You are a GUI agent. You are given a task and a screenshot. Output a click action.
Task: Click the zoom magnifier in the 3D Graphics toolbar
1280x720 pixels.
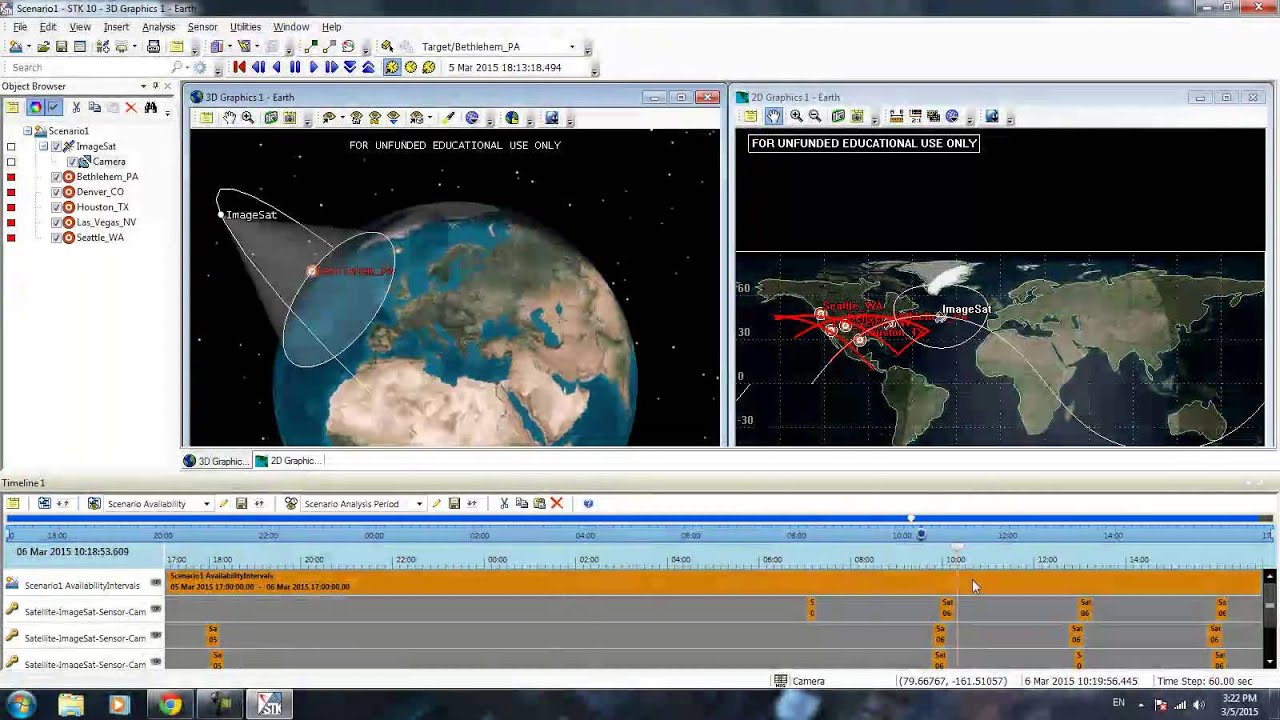tap(247, 118)
